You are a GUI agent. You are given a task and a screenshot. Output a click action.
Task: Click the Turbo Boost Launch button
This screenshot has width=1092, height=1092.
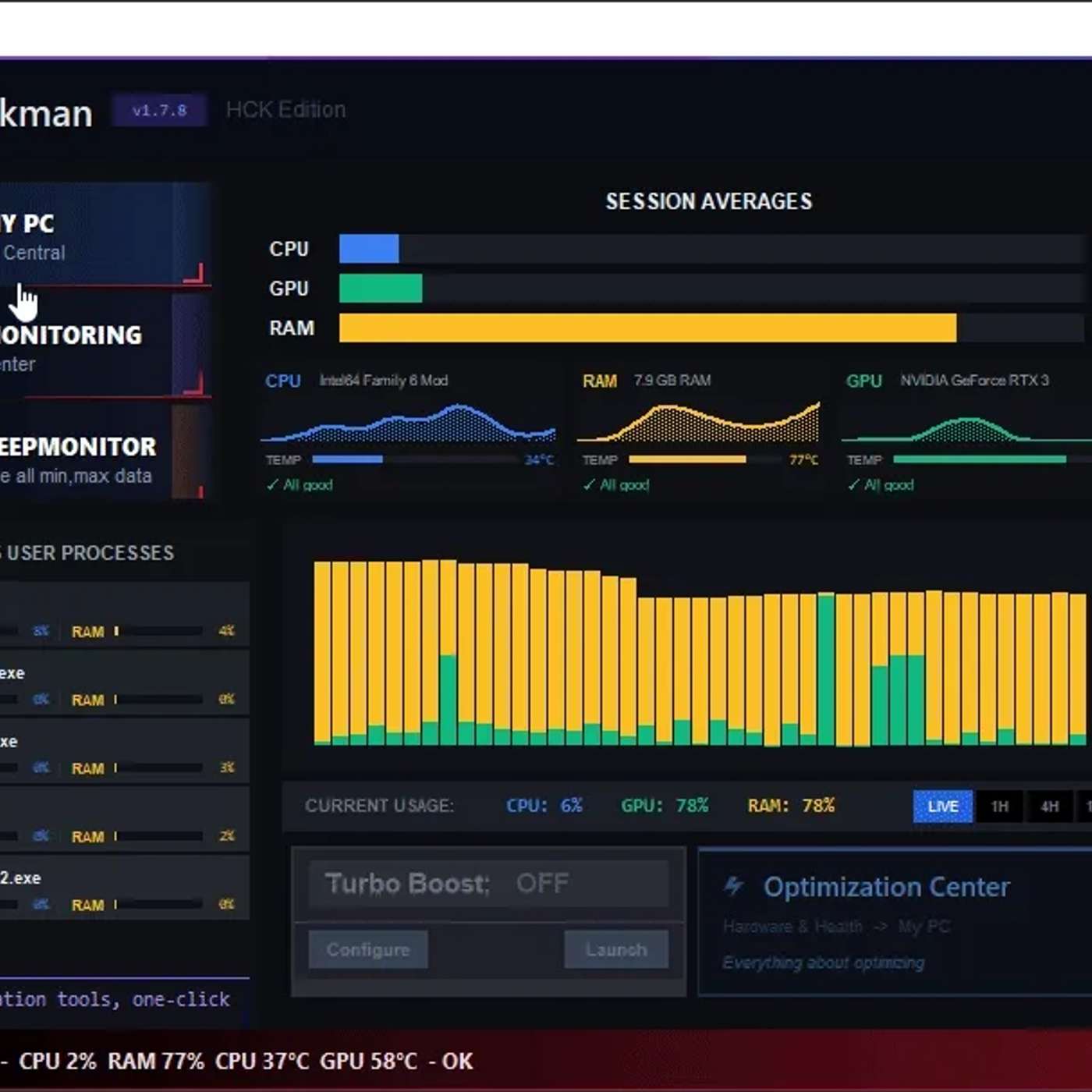tap(616, 949)
